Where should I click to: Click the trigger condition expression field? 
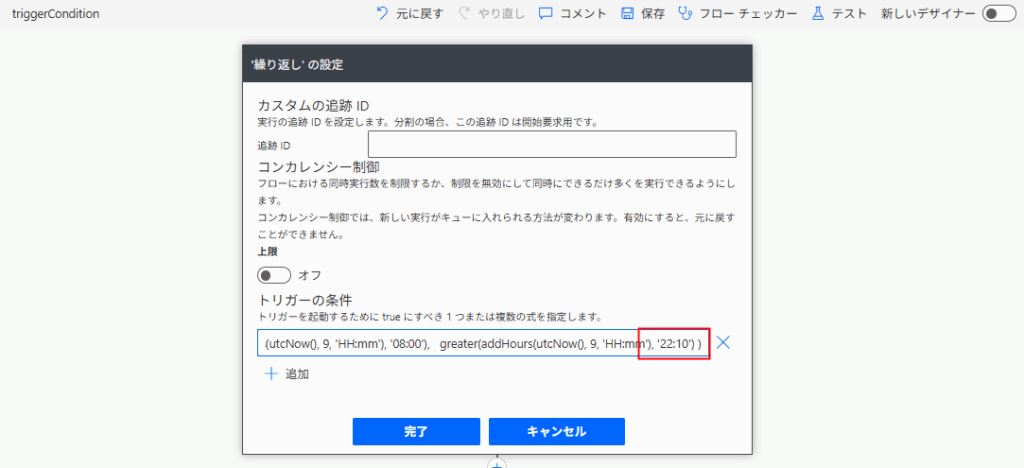484,343
